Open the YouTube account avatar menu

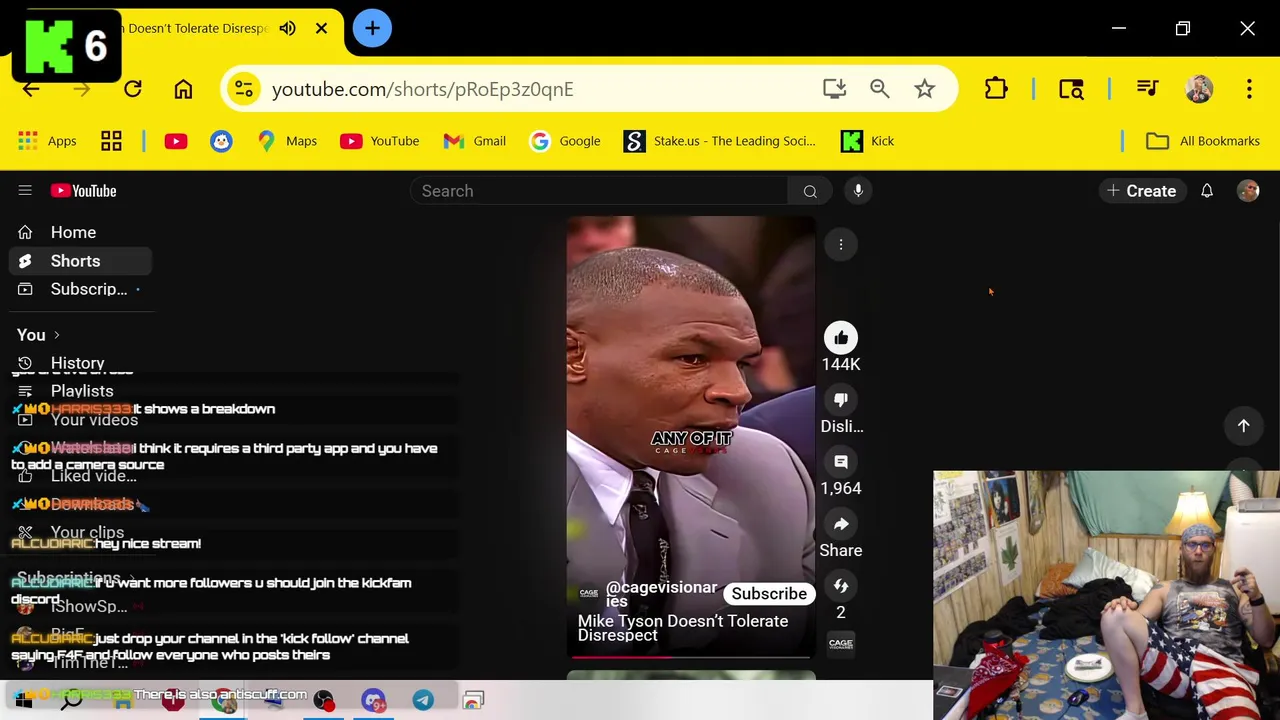click(x=1248, y=191)
